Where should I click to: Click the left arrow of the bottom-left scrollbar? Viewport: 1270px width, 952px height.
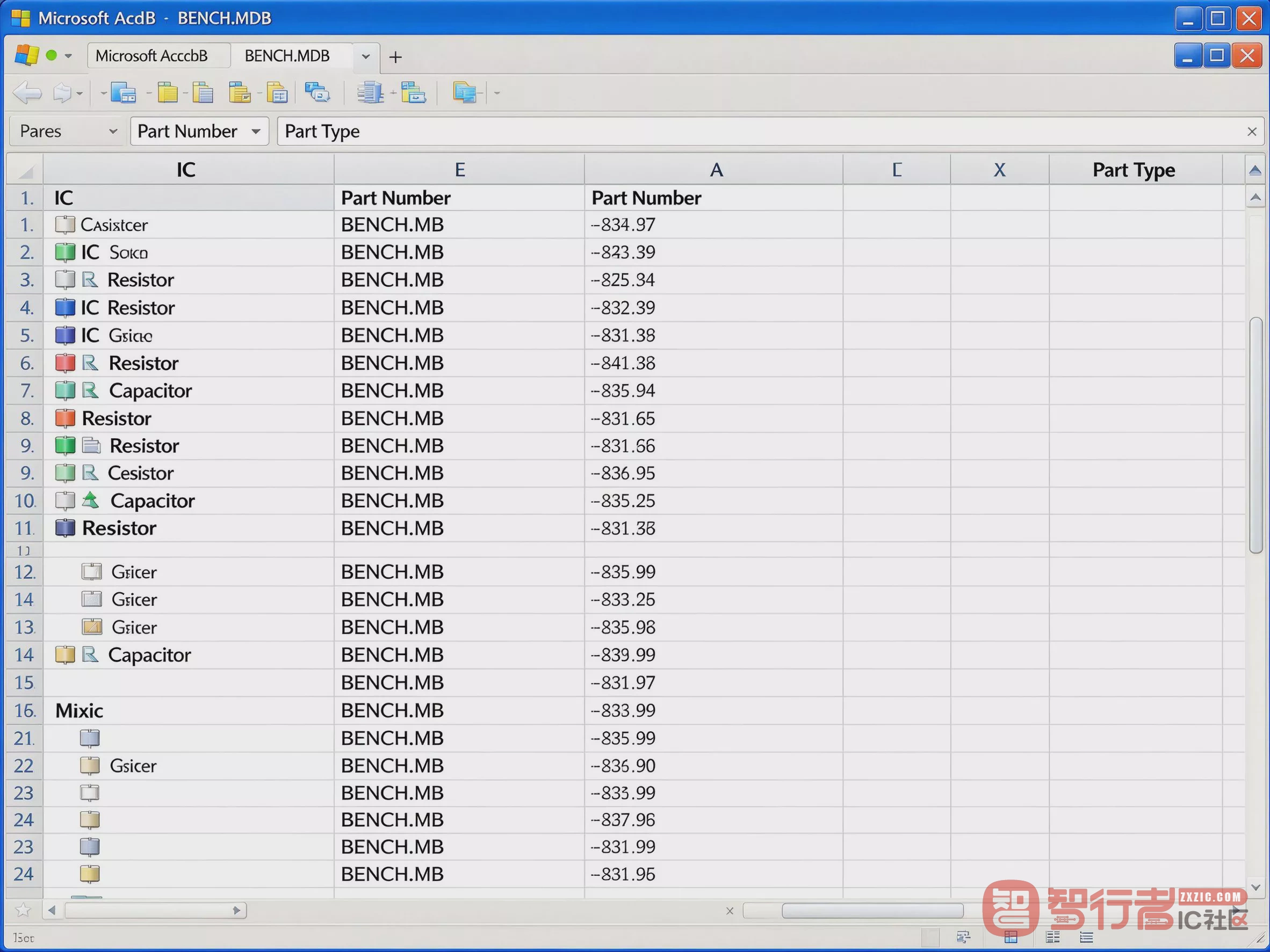tap(52, 910)
